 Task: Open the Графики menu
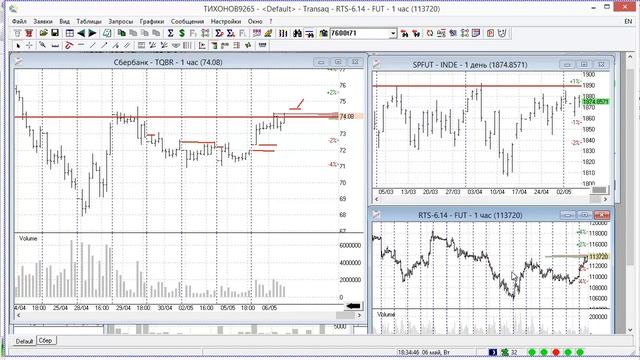(151, 21)
